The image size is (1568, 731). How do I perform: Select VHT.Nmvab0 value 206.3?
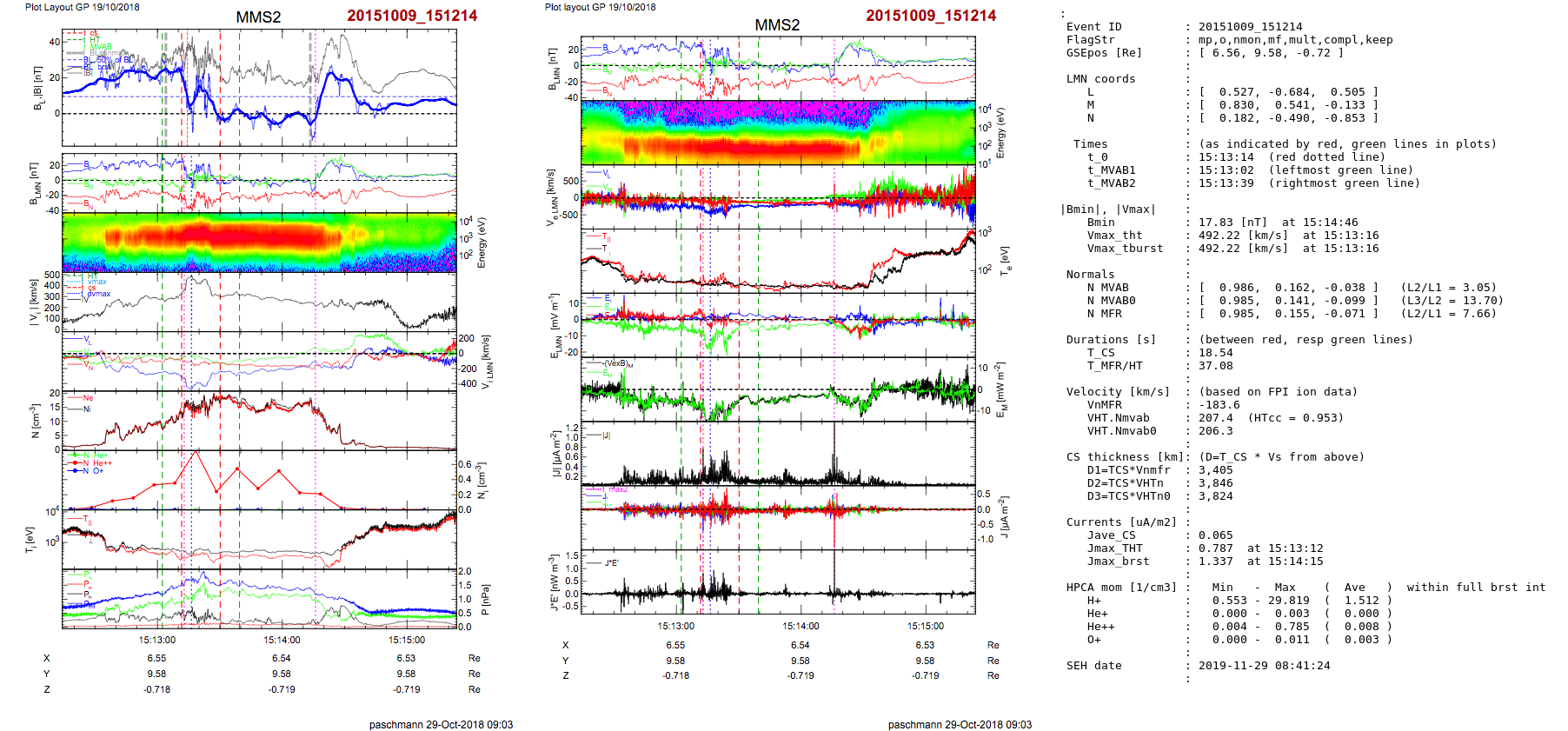pyautogui.click(x=1216, y=431)
